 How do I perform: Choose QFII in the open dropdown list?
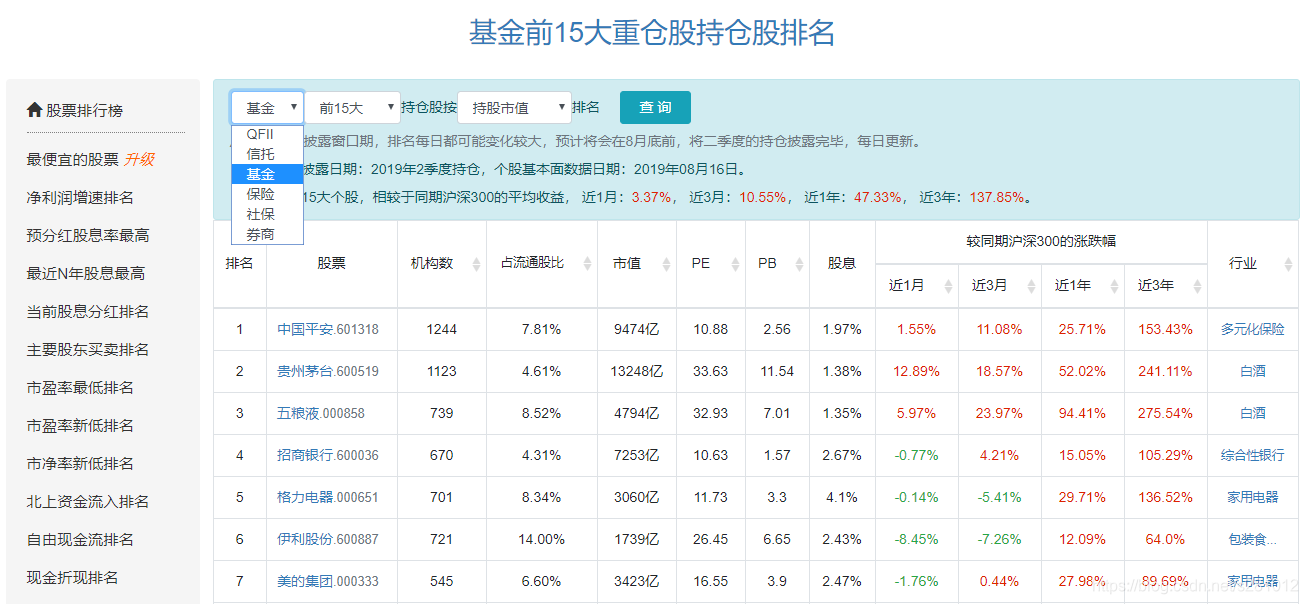[267, 134]
